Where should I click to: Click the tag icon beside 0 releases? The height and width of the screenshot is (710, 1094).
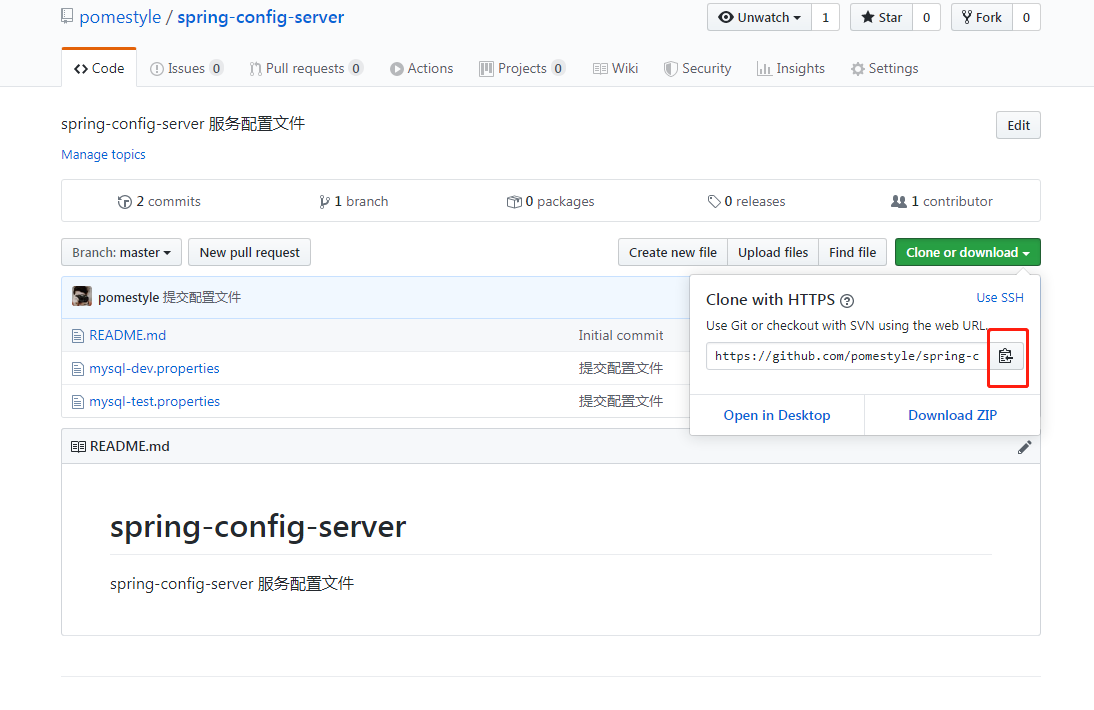[714, 202]
